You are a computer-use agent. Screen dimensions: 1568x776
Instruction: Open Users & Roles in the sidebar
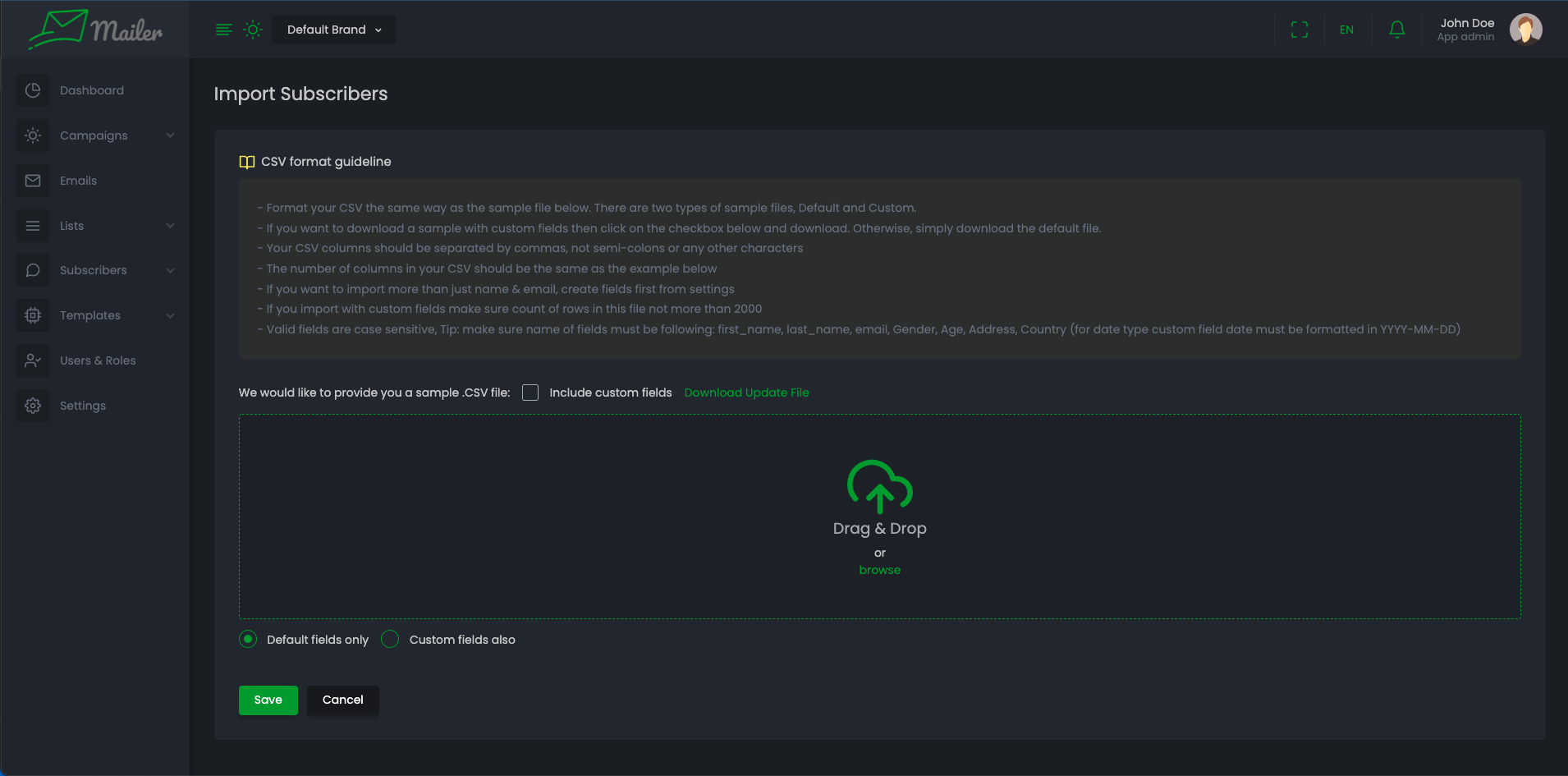(98, 360)
